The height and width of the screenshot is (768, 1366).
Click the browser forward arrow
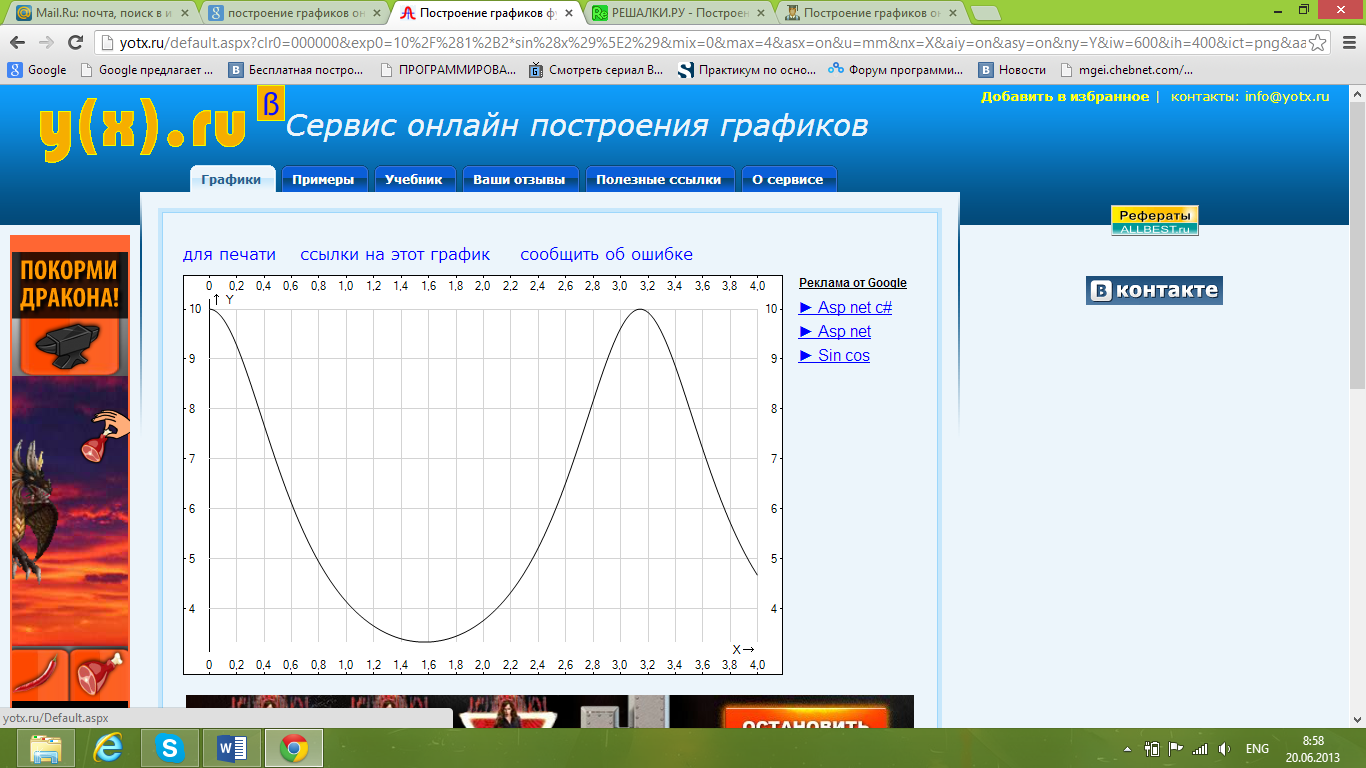(46, 43)
